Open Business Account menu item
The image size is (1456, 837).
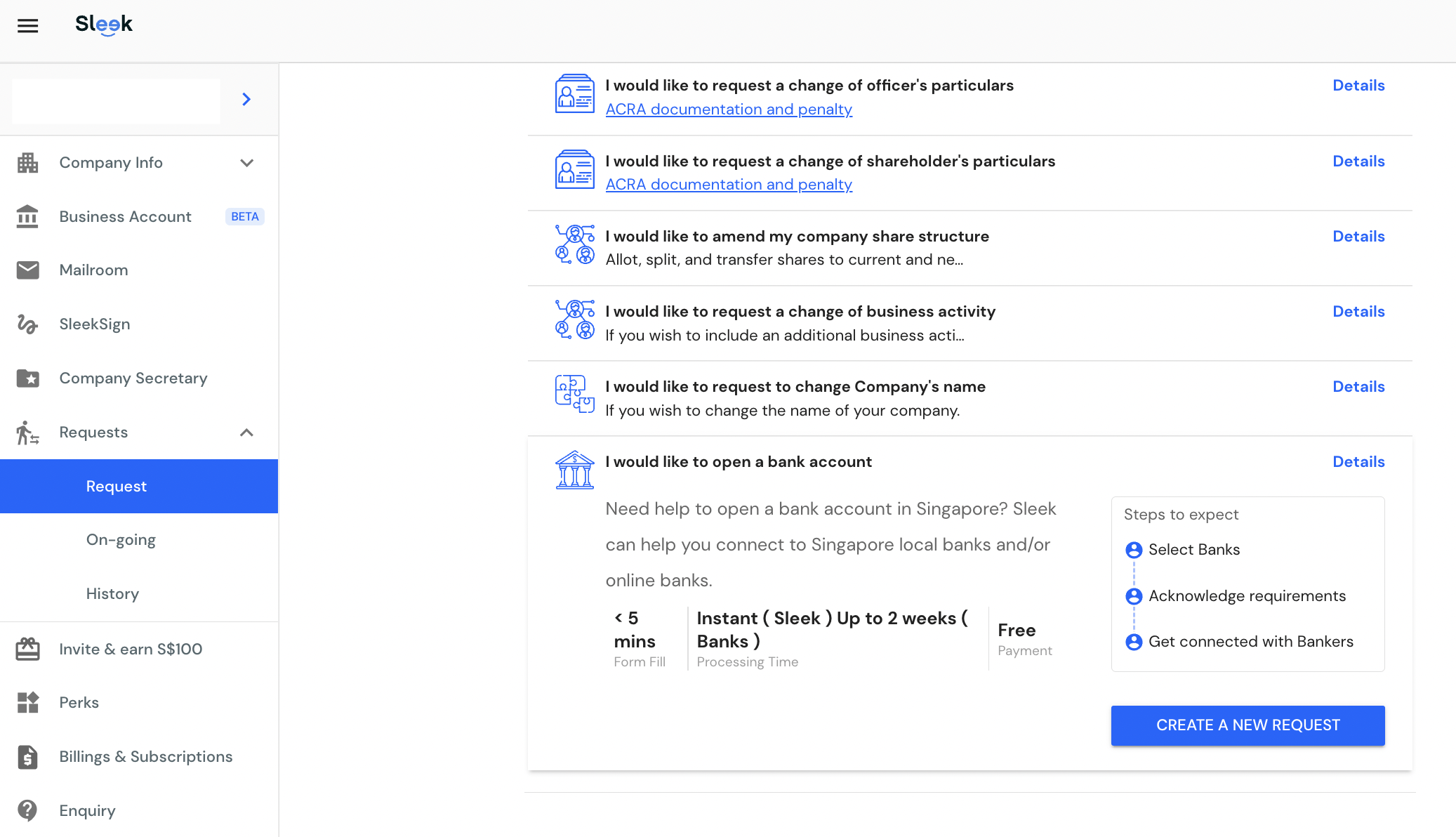coord(125,216)
